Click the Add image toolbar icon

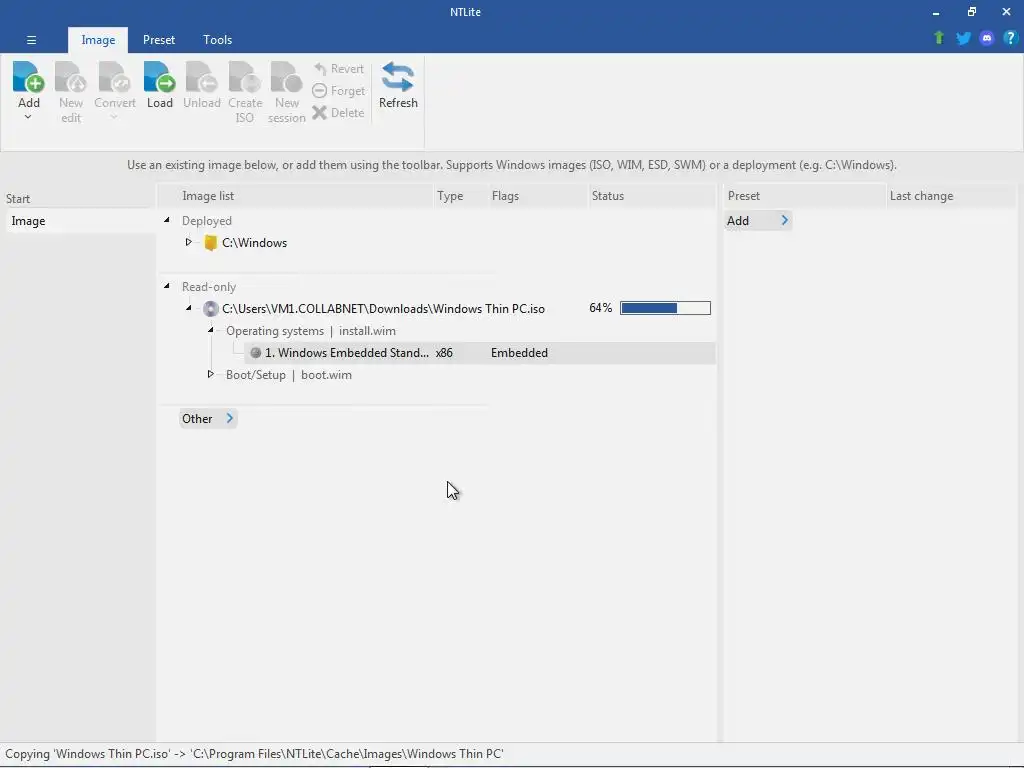29,78
